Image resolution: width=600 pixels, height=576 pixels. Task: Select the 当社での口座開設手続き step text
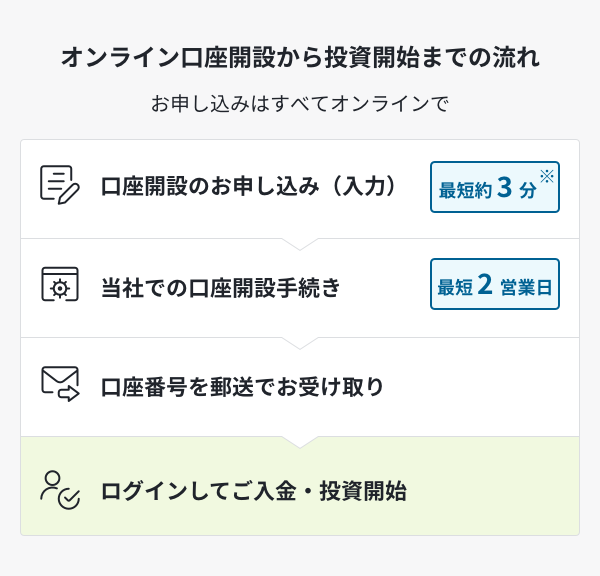[x=220, y=287]
